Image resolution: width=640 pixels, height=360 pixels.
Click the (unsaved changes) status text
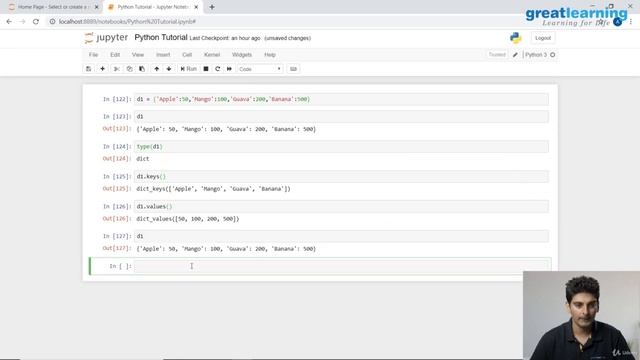point(288,38)
